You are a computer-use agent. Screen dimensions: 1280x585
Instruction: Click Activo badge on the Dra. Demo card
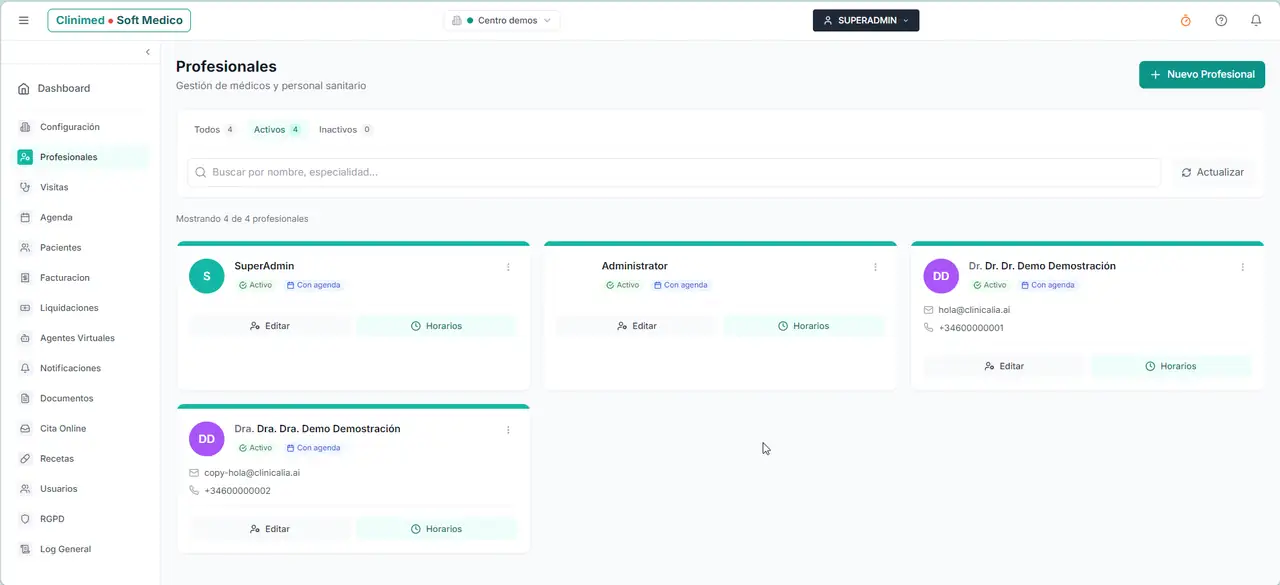click(256, 448)
